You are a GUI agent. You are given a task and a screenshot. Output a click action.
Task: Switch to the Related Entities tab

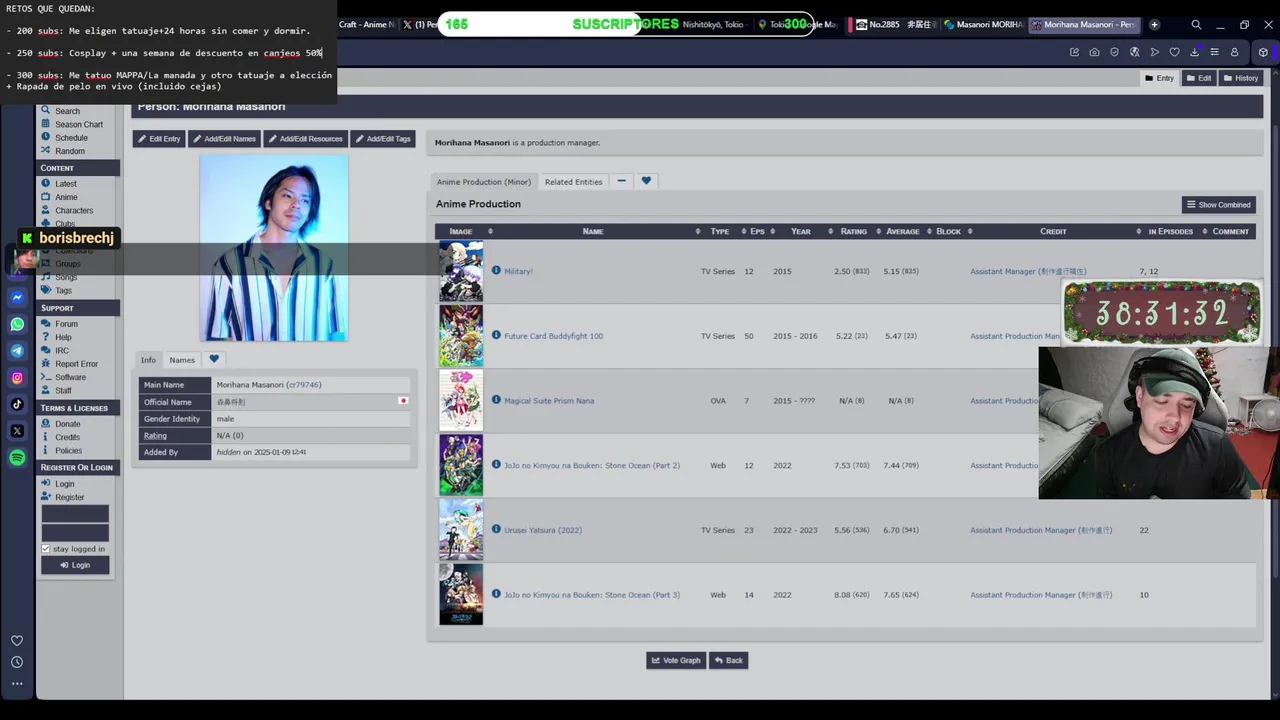click(x=573, y=181)
